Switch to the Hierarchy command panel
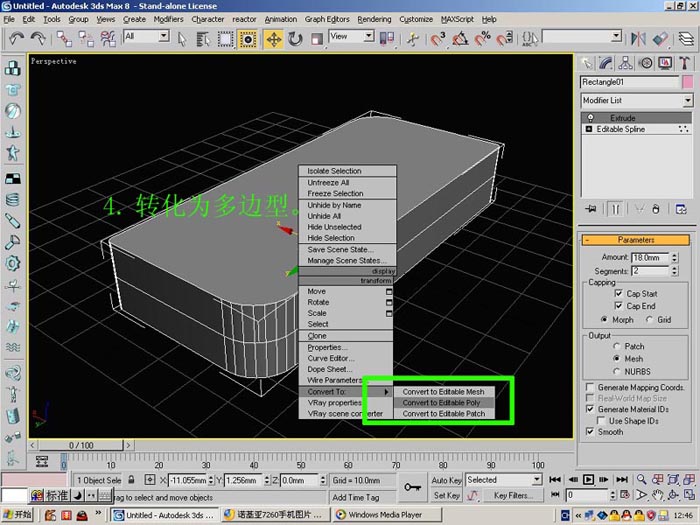 pyautogui.click(x=625, y=63)
